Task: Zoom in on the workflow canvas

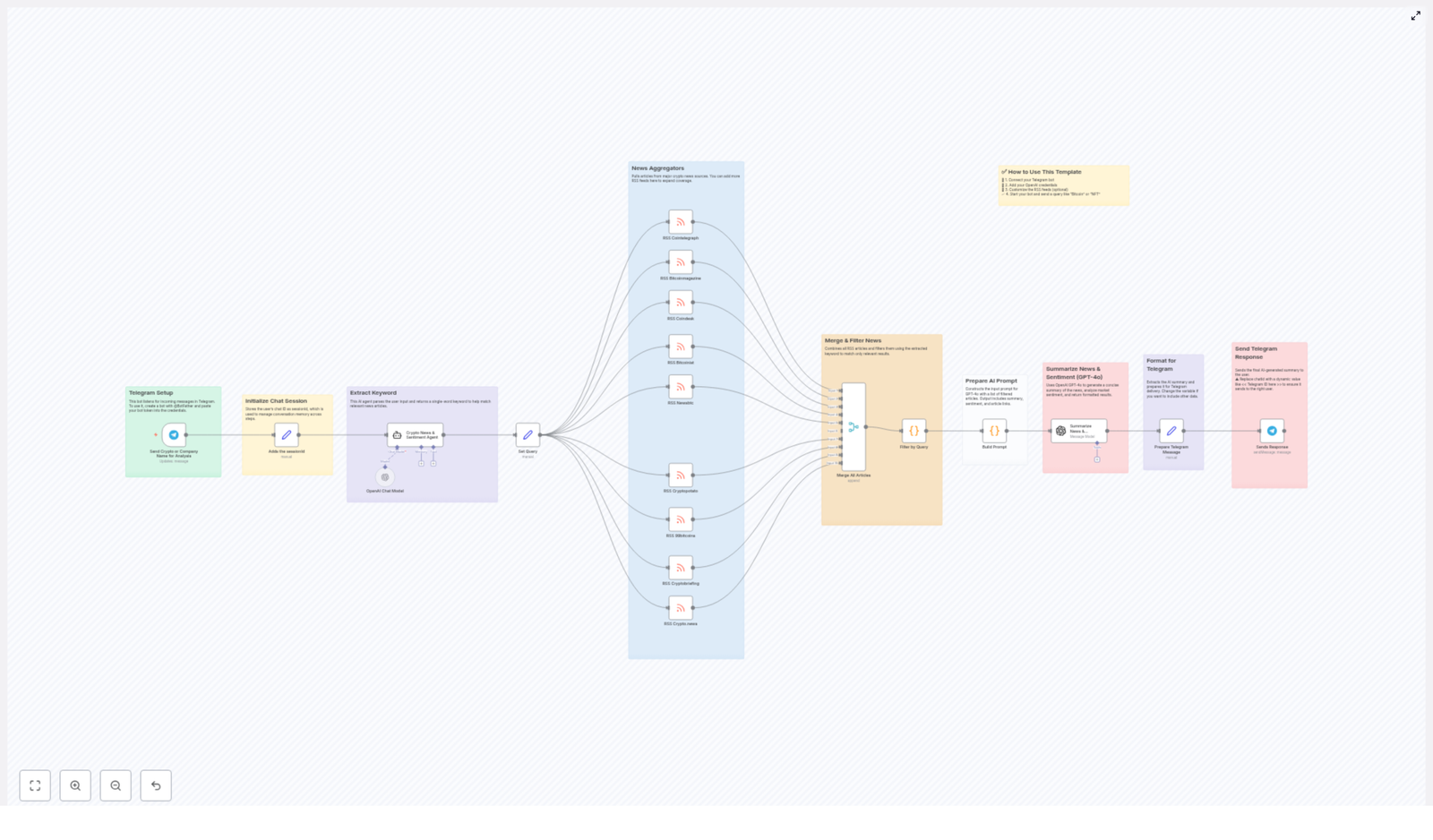Action: [x=75, y=785]
